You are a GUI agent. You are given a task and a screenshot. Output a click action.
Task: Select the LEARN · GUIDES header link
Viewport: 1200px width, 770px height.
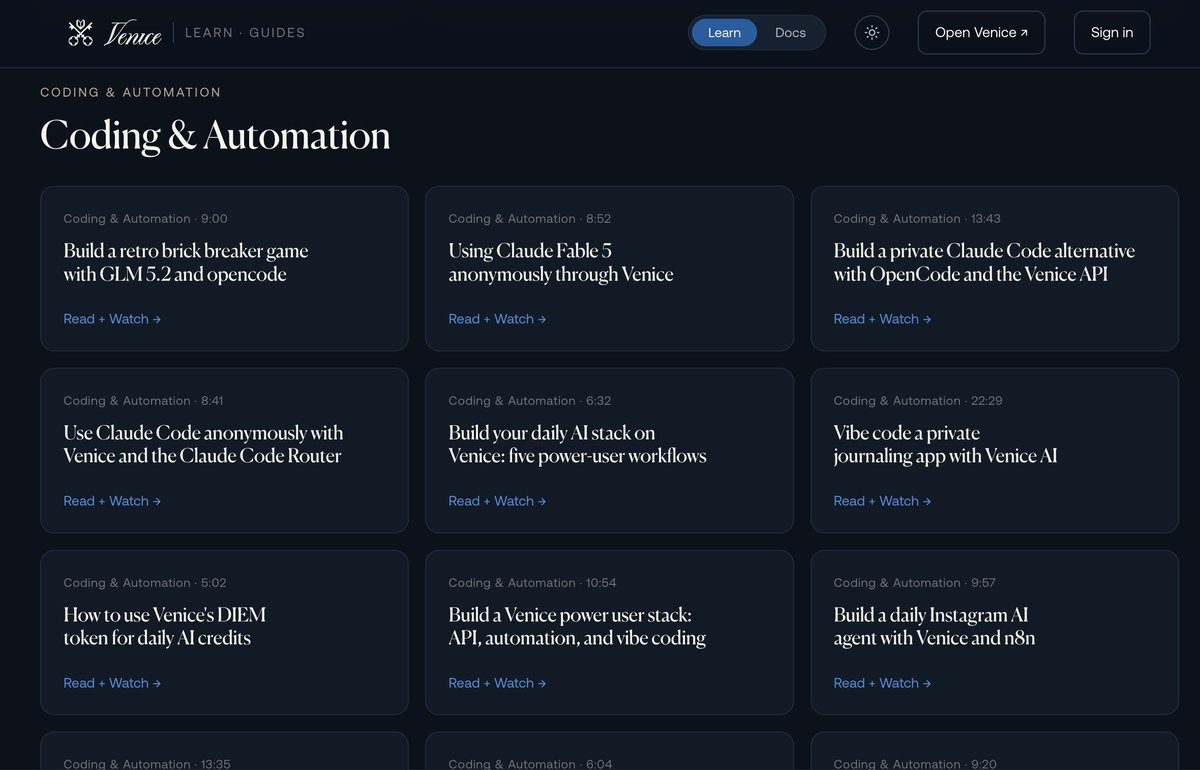point(245,33)
